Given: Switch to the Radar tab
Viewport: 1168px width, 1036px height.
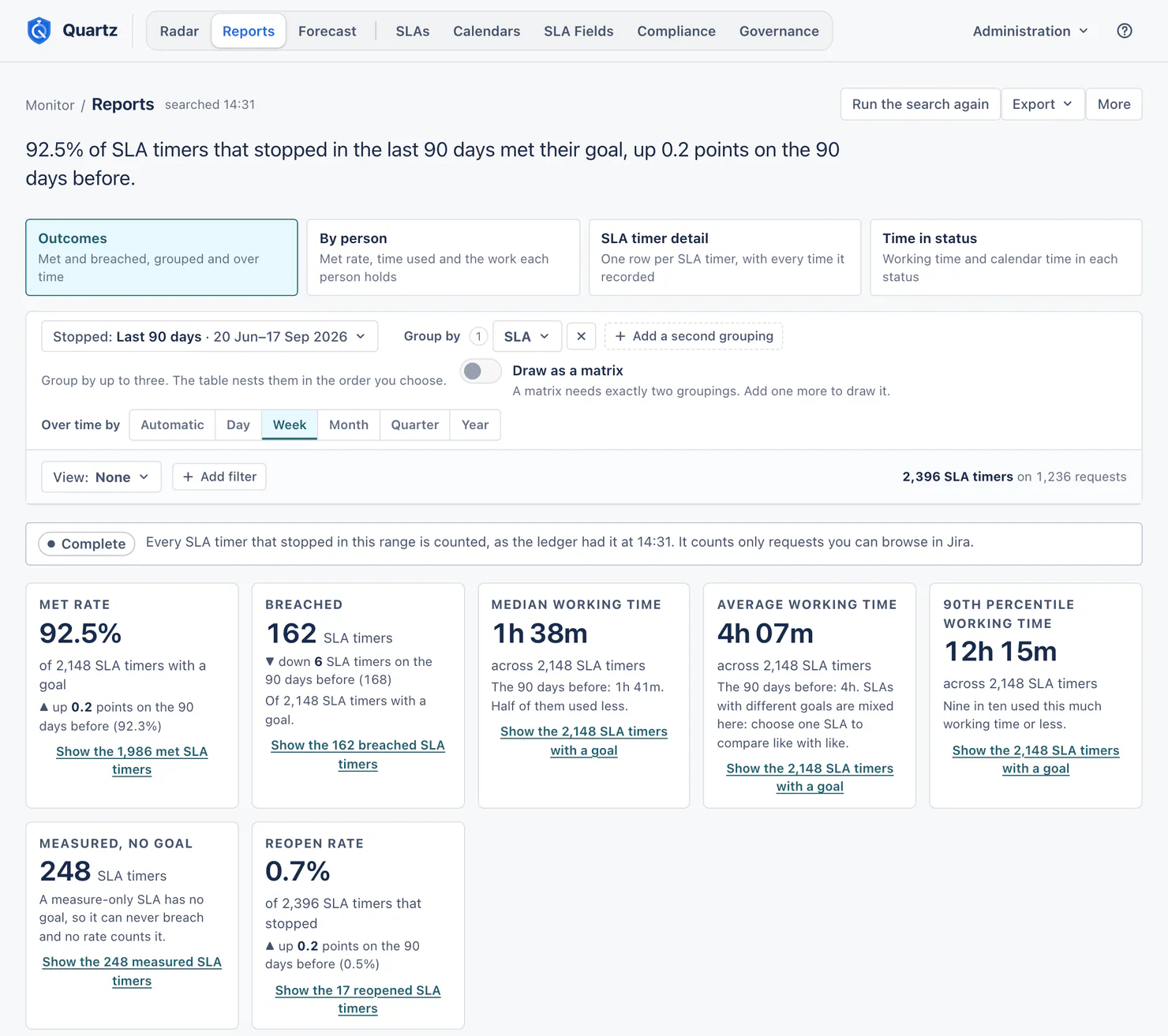Looking at the screenshot, I should pyautogui.click(x=179, y=31).
